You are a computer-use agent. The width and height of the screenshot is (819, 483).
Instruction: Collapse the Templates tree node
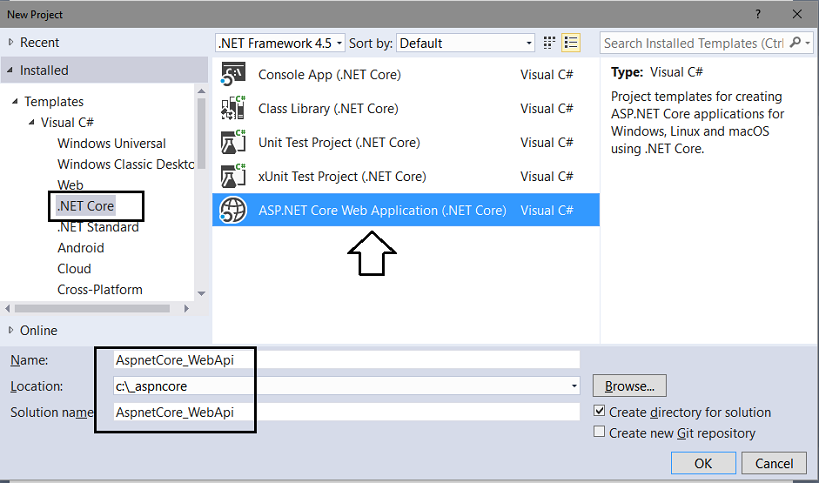15,101
